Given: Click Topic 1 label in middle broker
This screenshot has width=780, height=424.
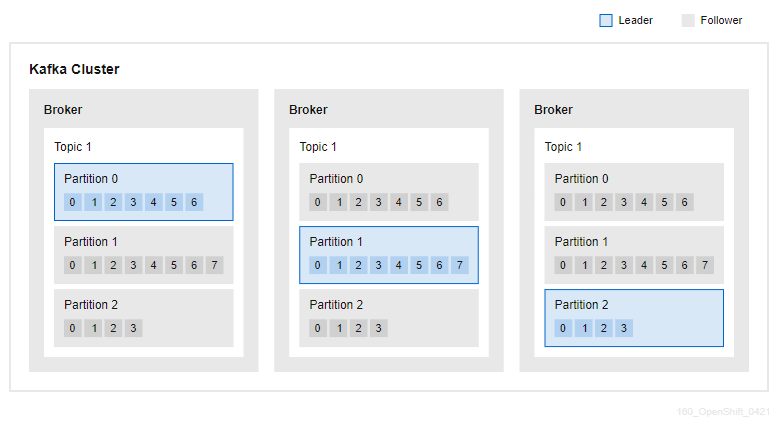Looking at the screenshot, I should 318,147.
